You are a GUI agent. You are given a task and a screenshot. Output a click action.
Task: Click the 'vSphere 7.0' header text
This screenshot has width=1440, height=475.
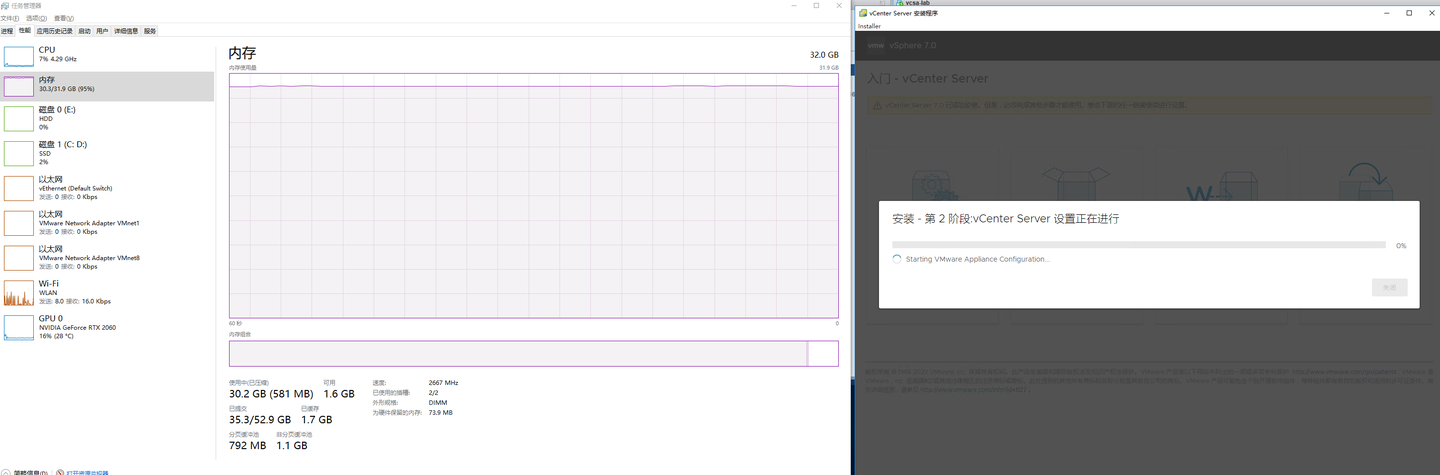(x=914, y=45)
